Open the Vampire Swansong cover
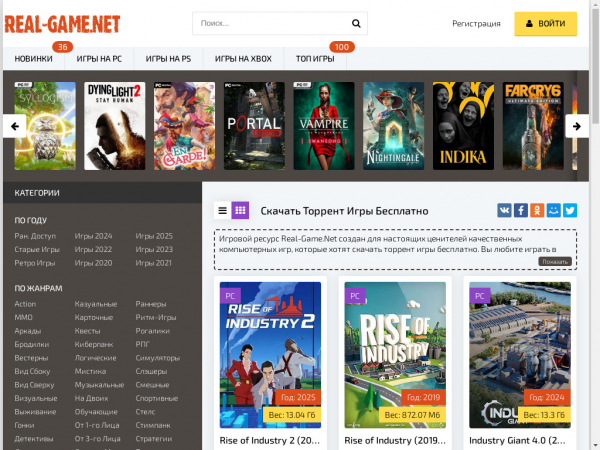This screenshot has width=600, height=450. click(x=324, y=126)
